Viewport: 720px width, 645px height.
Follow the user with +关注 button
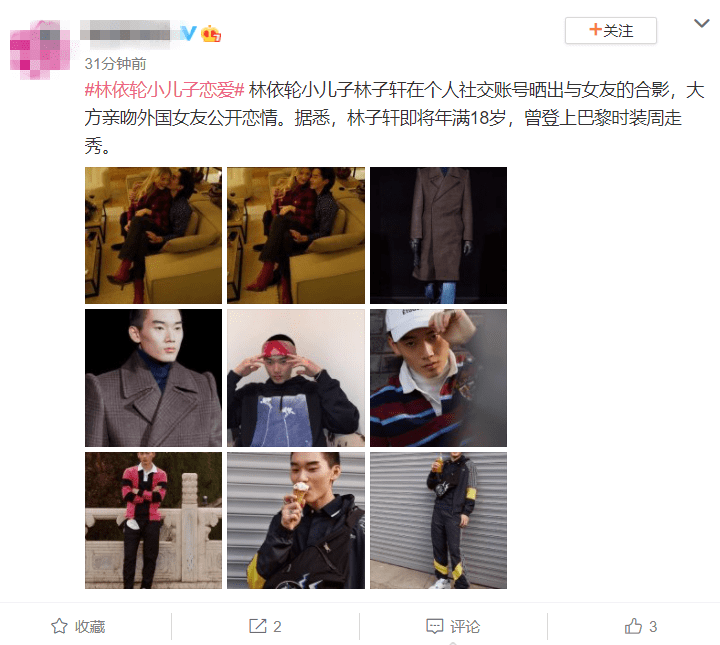tap(611, 31)
